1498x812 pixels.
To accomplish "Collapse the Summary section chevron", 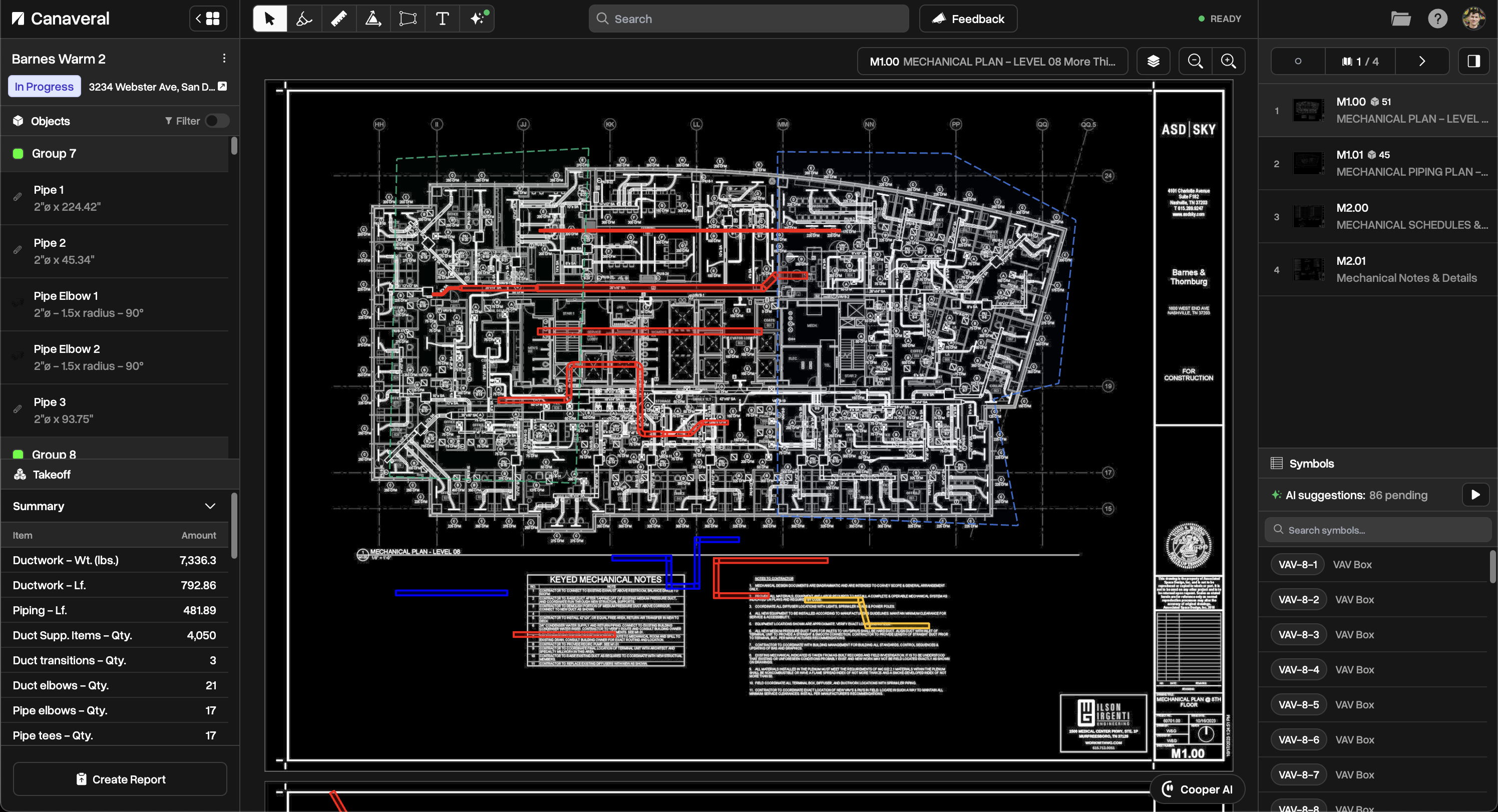I will [210, 506].
